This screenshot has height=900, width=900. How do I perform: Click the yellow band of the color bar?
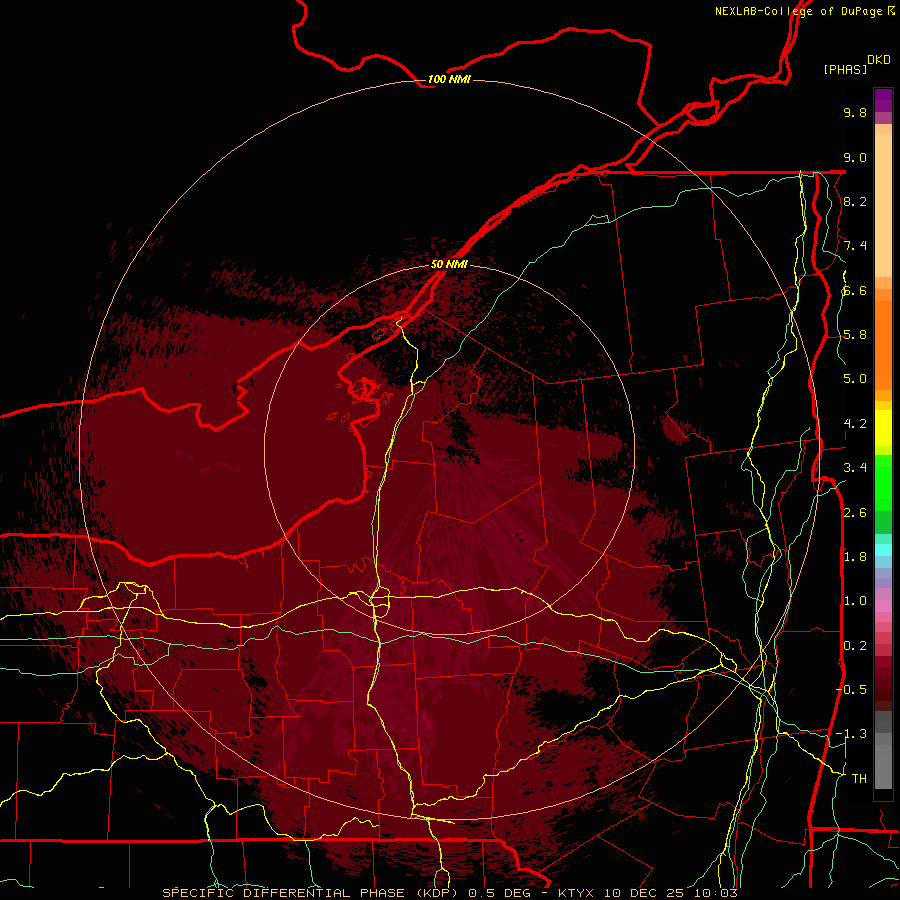pos(883,428)
